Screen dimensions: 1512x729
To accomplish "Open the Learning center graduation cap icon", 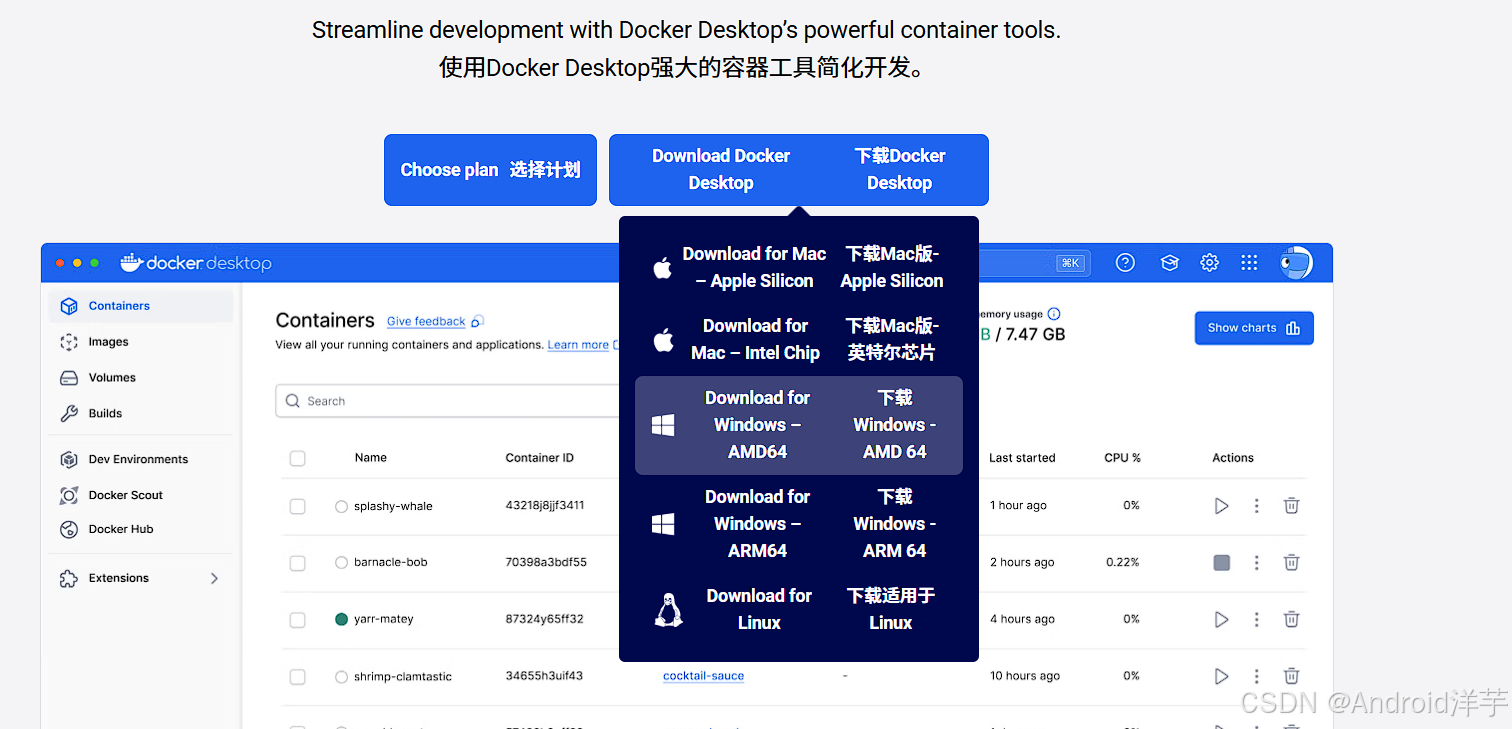I will (1169, 263).
